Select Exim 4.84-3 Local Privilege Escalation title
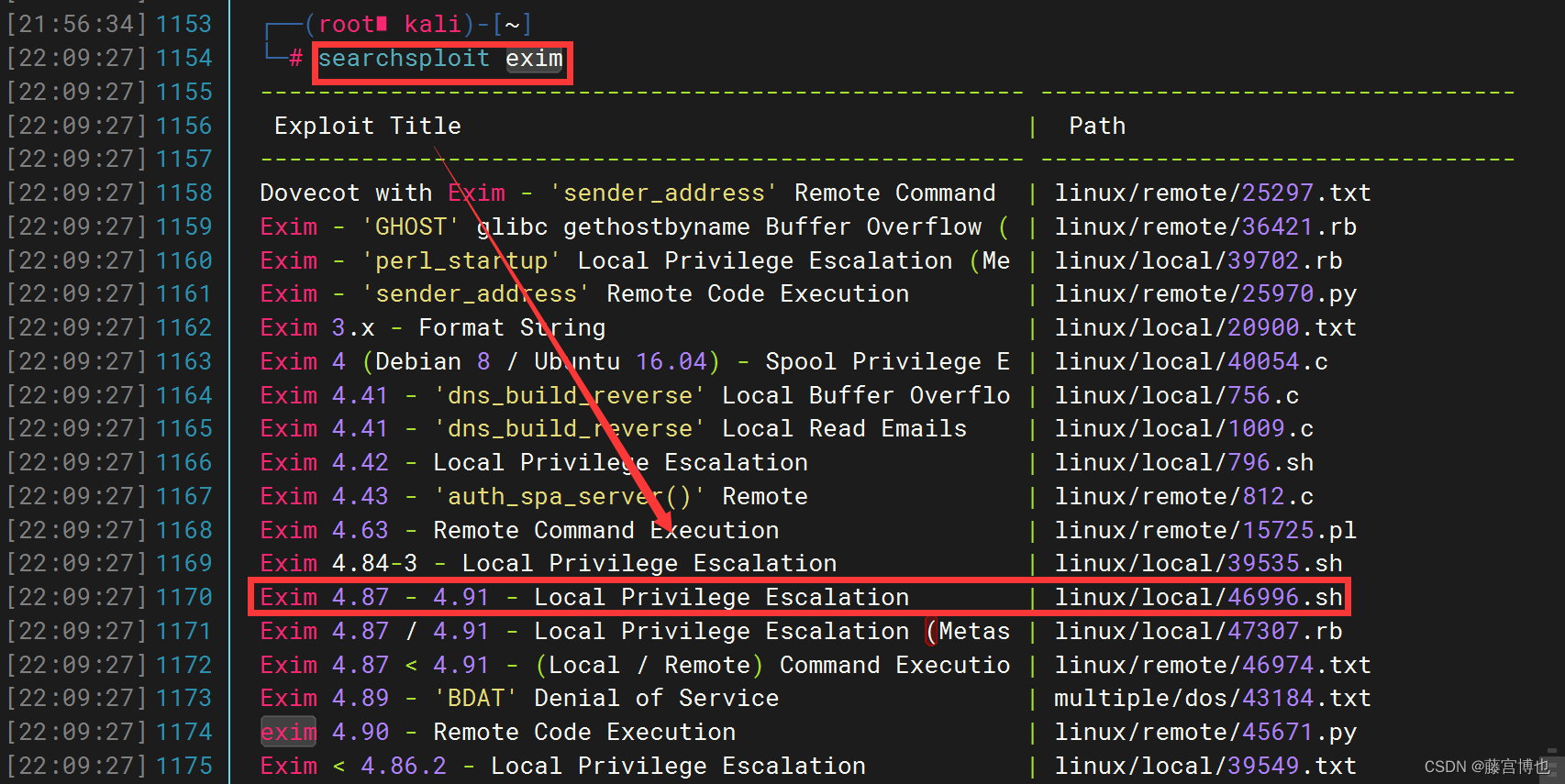The height and width of the screenshot is (784, 1565). click(548, 563)
